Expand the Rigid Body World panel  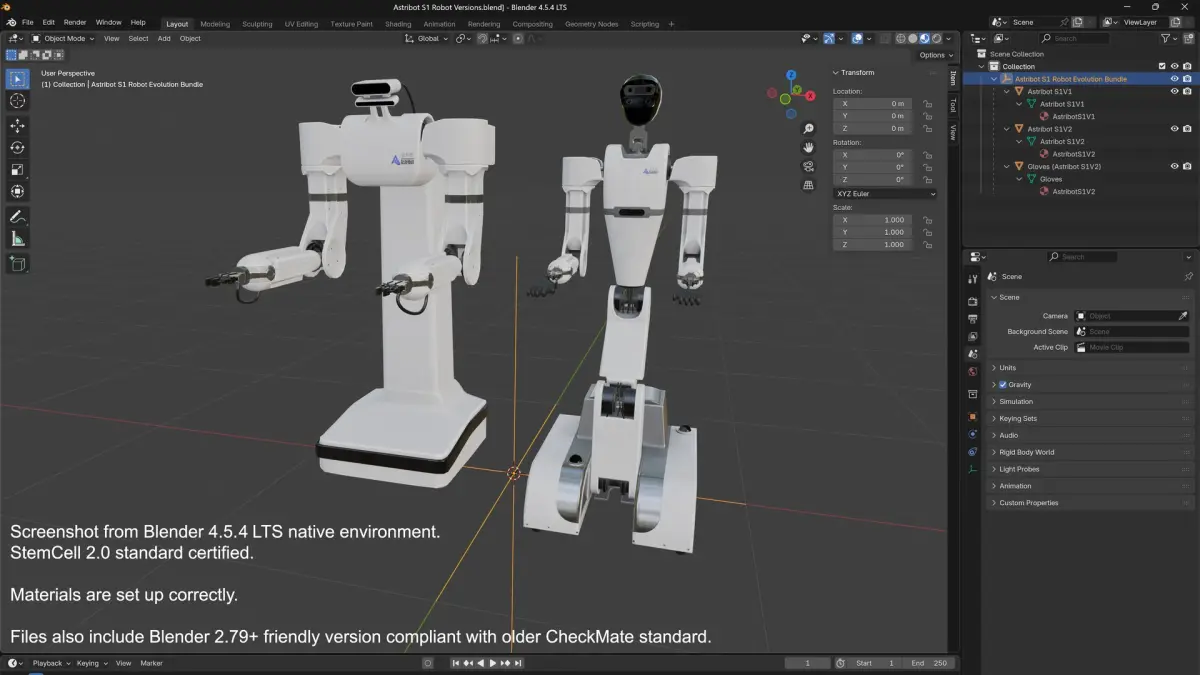click(1026, 452)
